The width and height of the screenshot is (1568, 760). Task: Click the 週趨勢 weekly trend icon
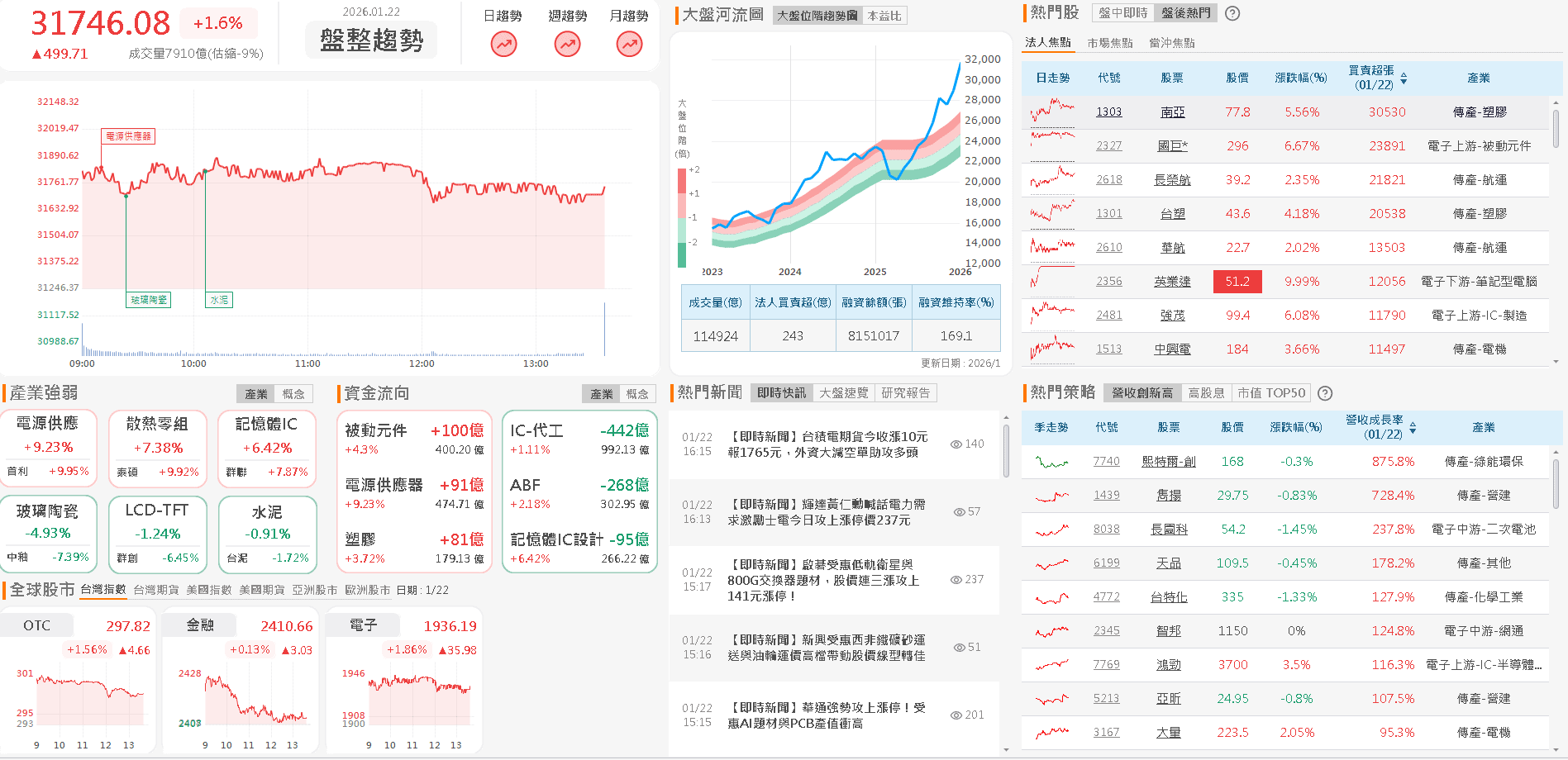565,43
